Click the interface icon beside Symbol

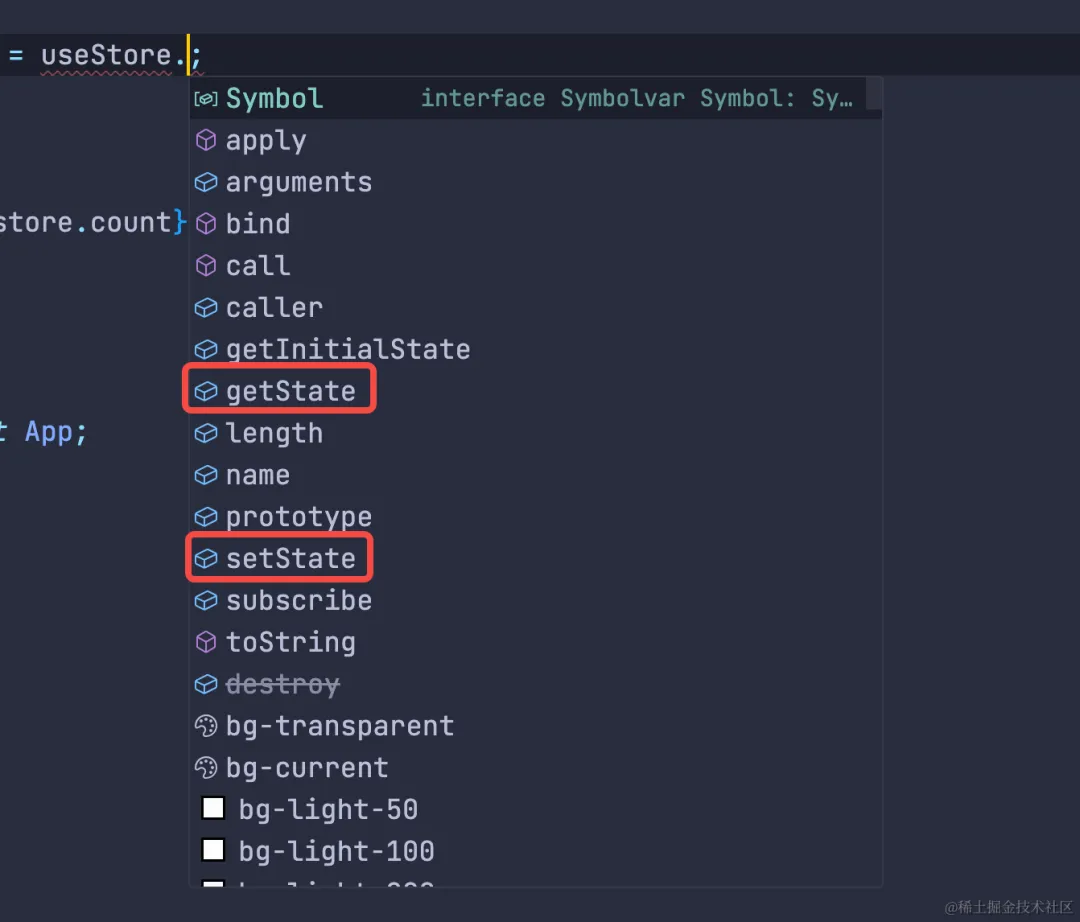pyautogui.click(x=205, y=99)
